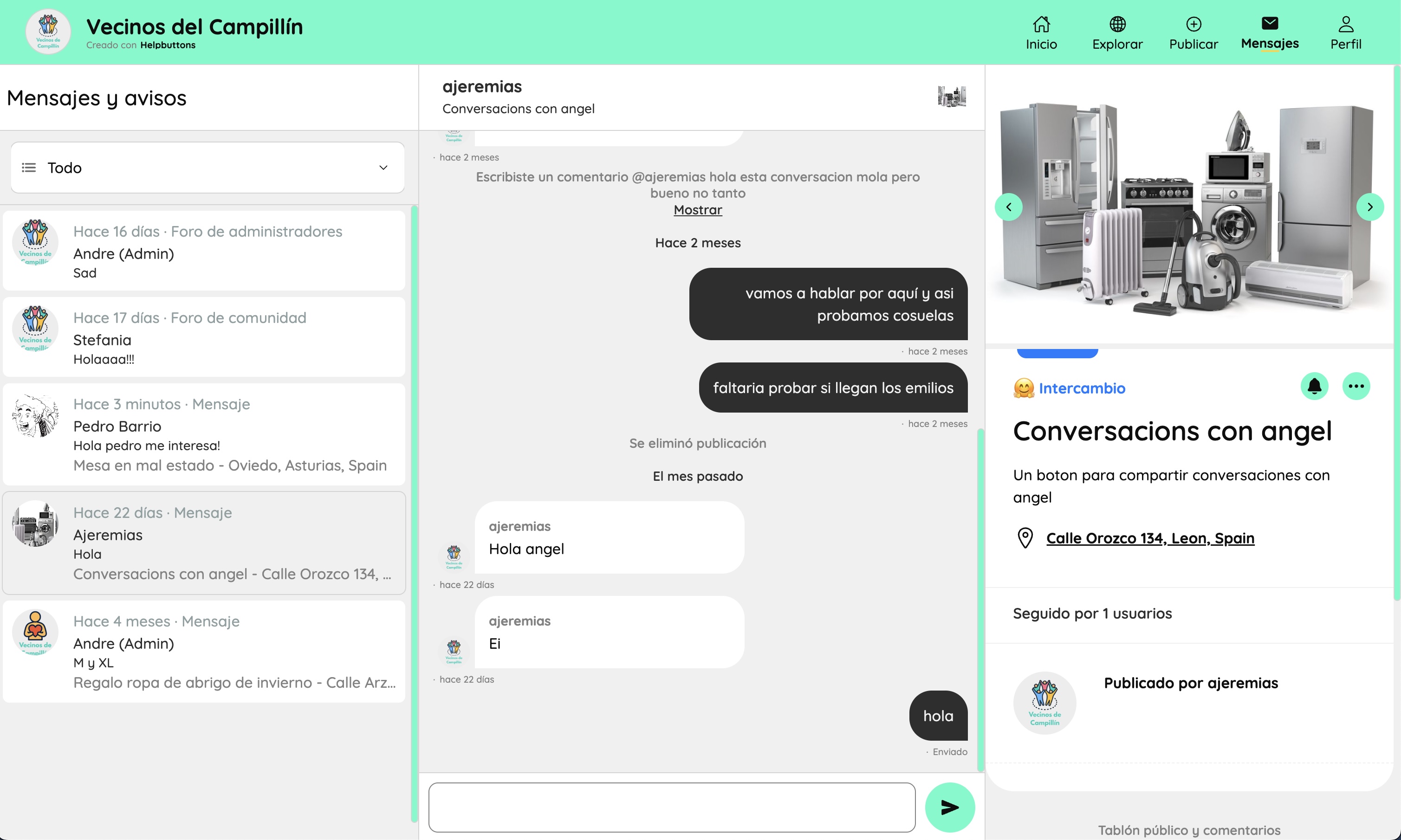Click Pedro Barrio sketch avatar
Image resolution: width=1401 pixels, height=840 pixels.
(35, 416)
